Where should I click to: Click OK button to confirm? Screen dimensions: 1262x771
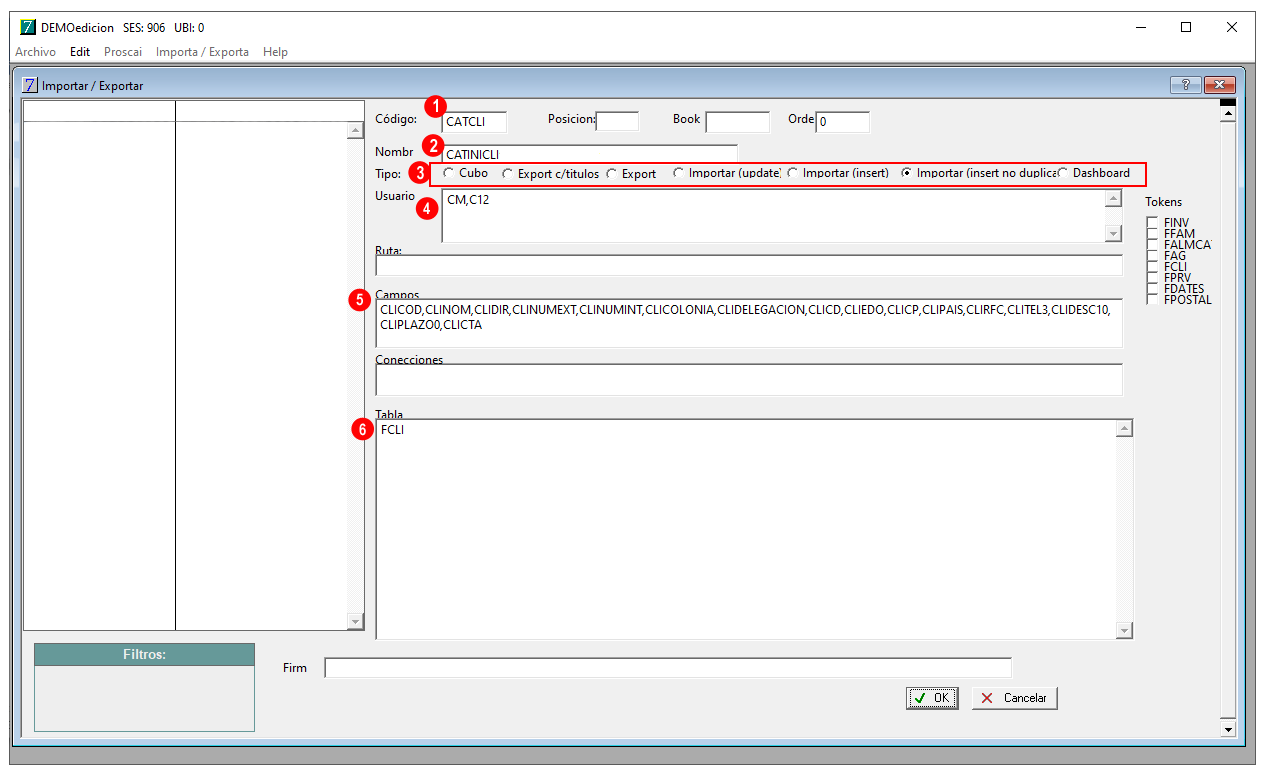click(932, 698)
